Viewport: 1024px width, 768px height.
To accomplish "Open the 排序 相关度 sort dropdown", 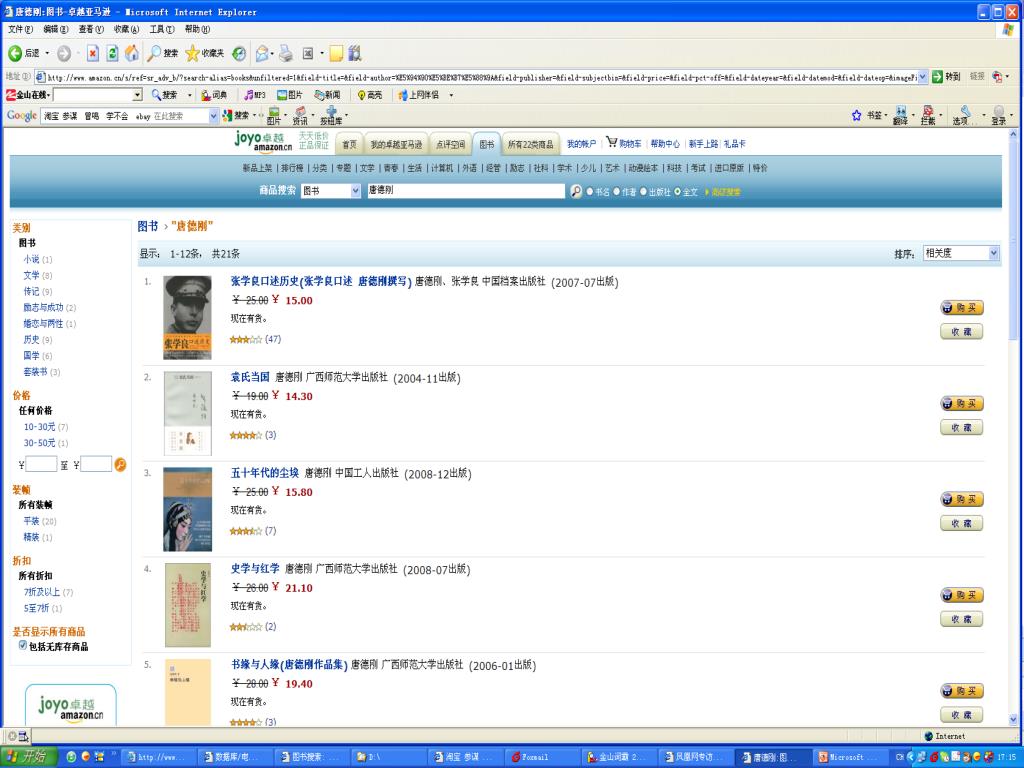I will pos(993,253).
